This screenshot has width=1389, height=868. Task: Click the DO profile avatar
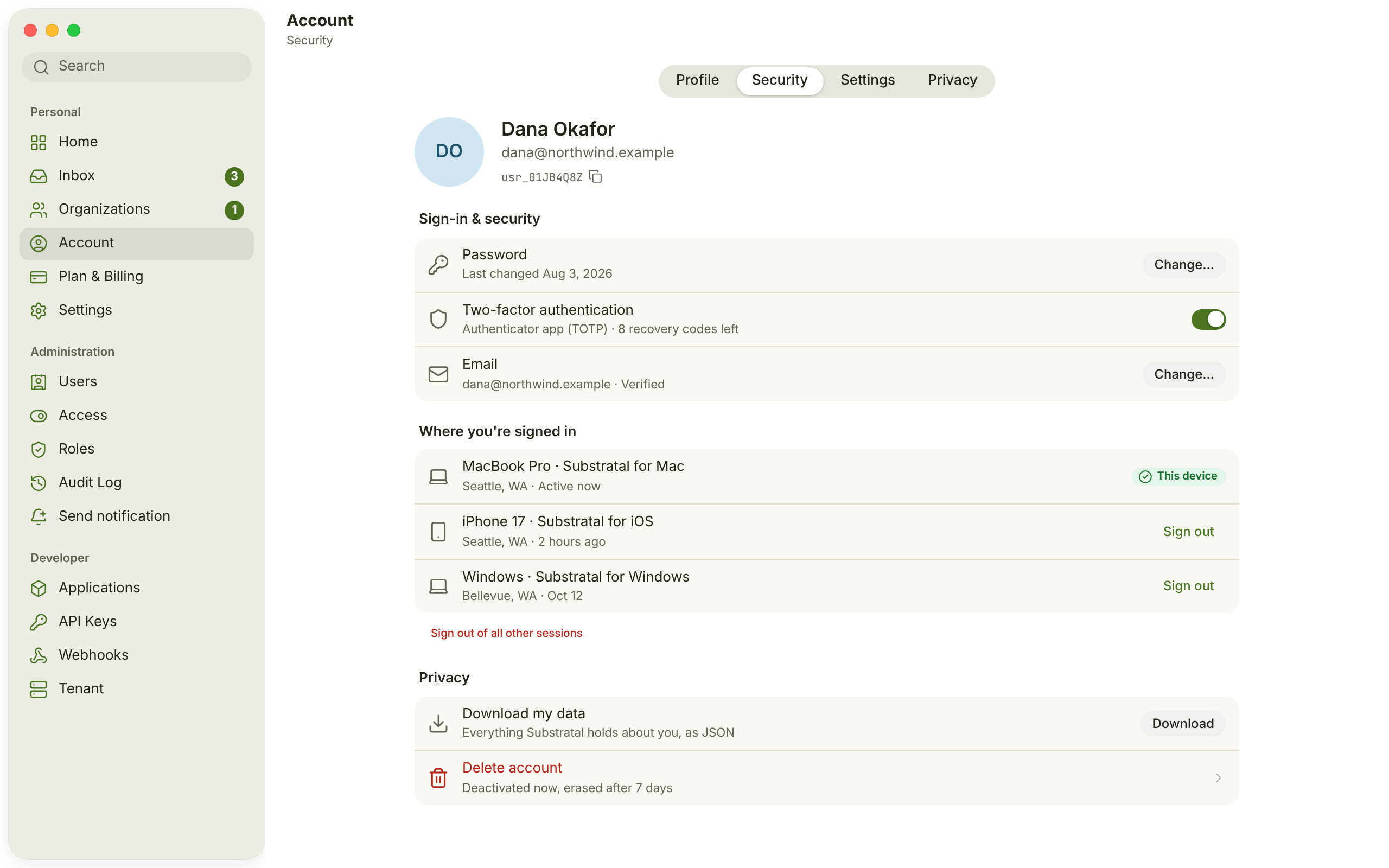(449, 151)
